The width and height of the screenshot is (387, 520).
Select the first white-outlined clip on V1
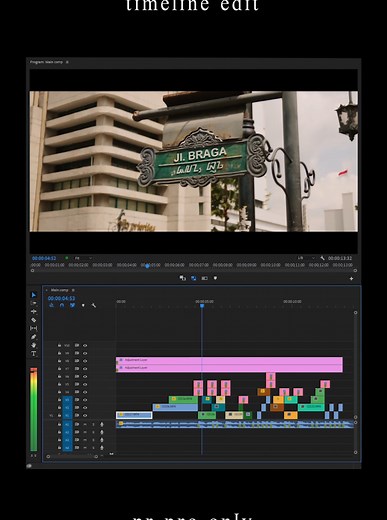click(134, 415)
